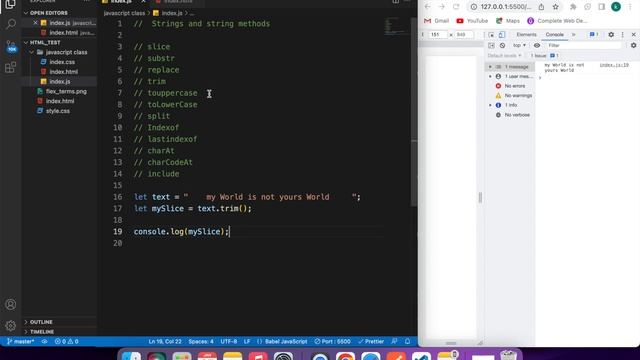The width and height of the screenshot is (640, 360).
Task: Click the feedback icon in status bar
Action: pyautogui.click(x=394, y=341)
